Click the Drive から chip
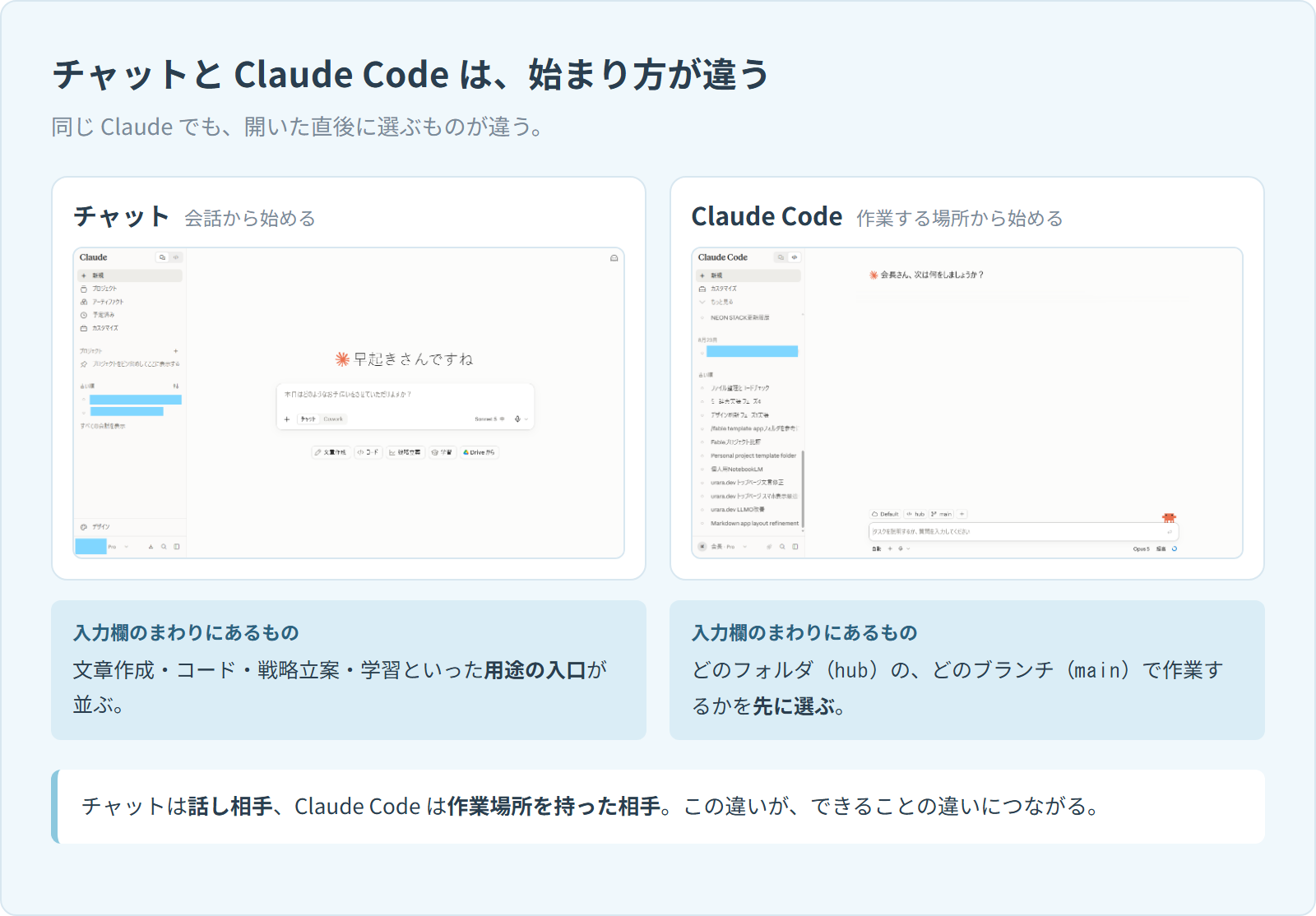Screen dimensions: 1316x916 [480, 452]
